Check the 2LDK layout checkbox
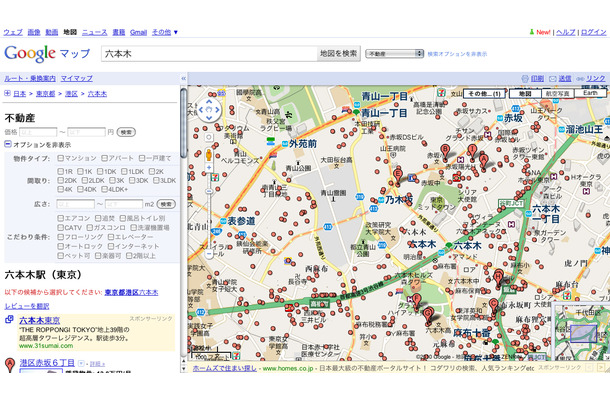Screen dimensions: 610x400 click(x=84, y=180)
